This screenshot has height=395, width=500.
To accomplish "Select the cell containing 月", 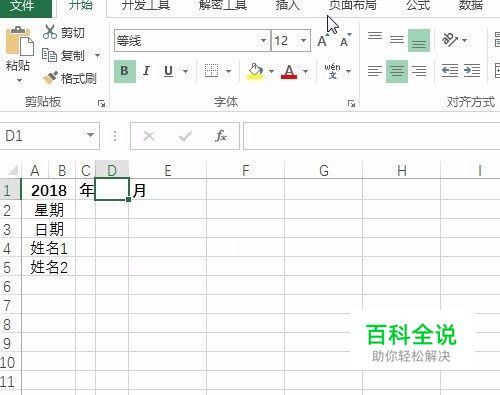I will pos(168,190).
